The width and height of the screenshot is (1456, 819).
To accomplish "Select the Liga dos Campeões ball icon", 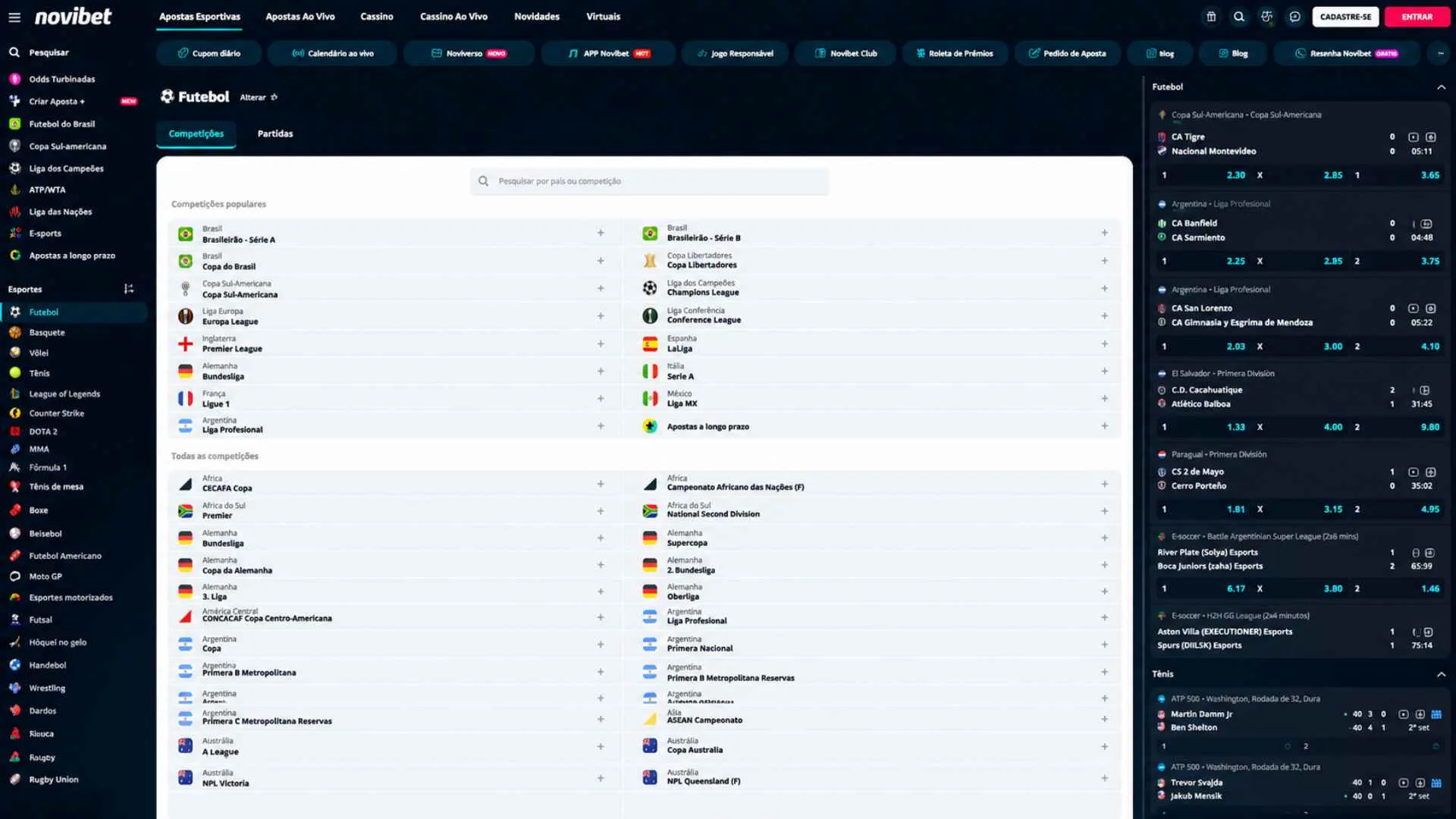I will (x=14, y=168).
